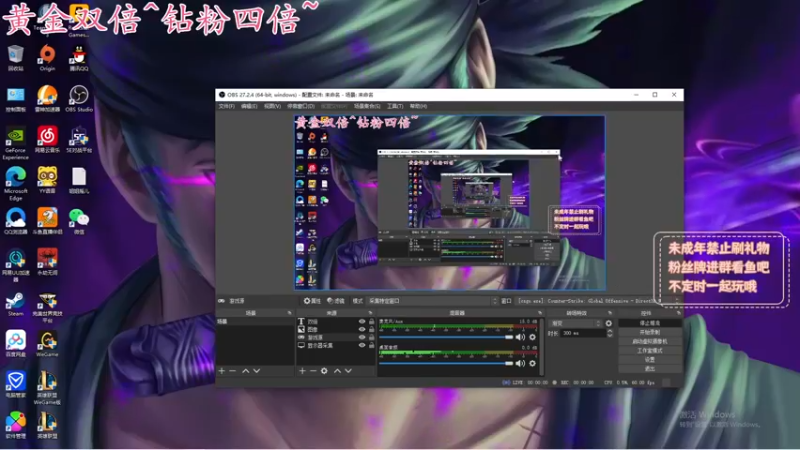
Task: Add a new scene with plus icon
Action: point(222,371)
